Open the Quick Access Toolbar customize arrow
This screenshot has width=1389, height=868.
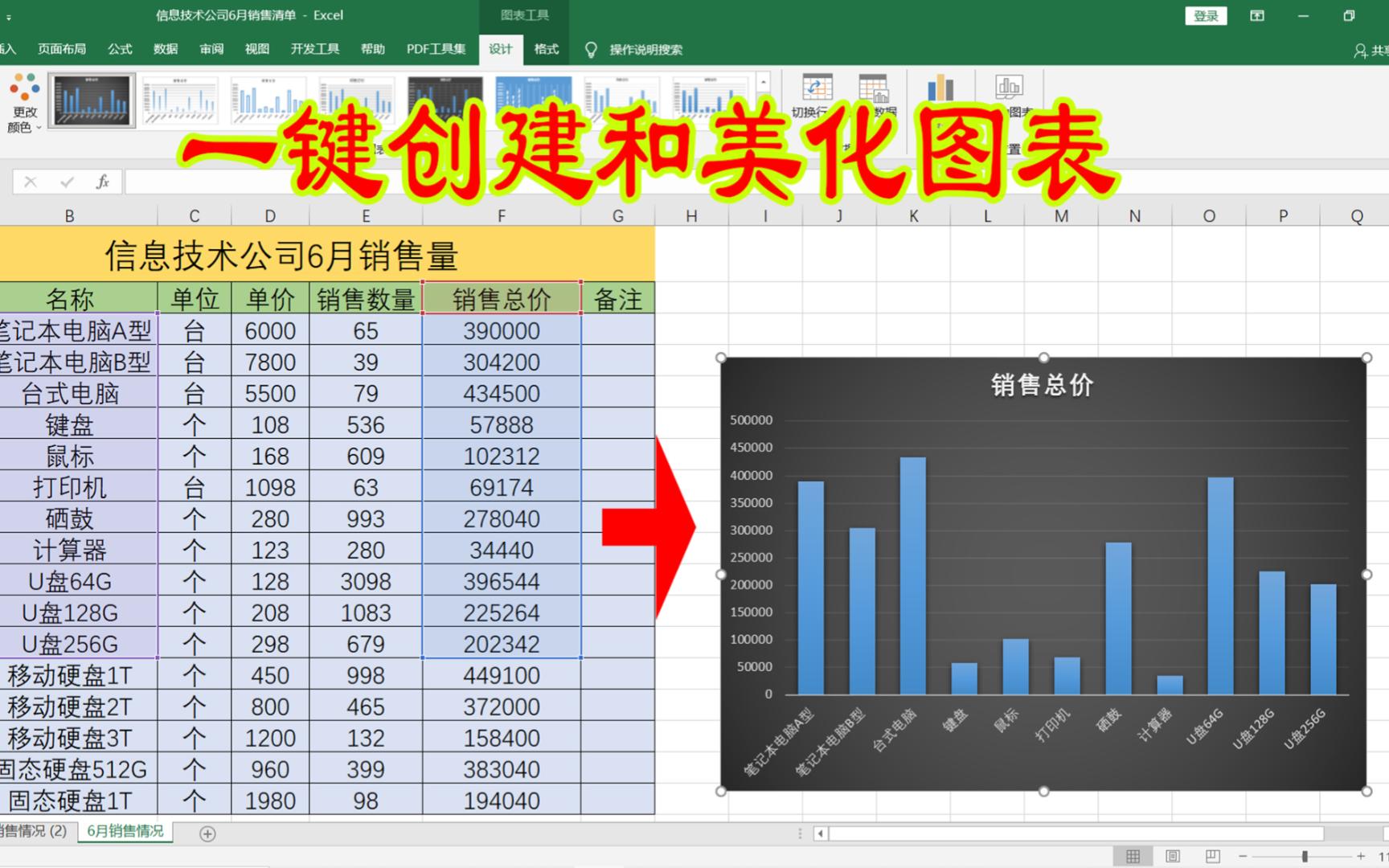(9, 16)
